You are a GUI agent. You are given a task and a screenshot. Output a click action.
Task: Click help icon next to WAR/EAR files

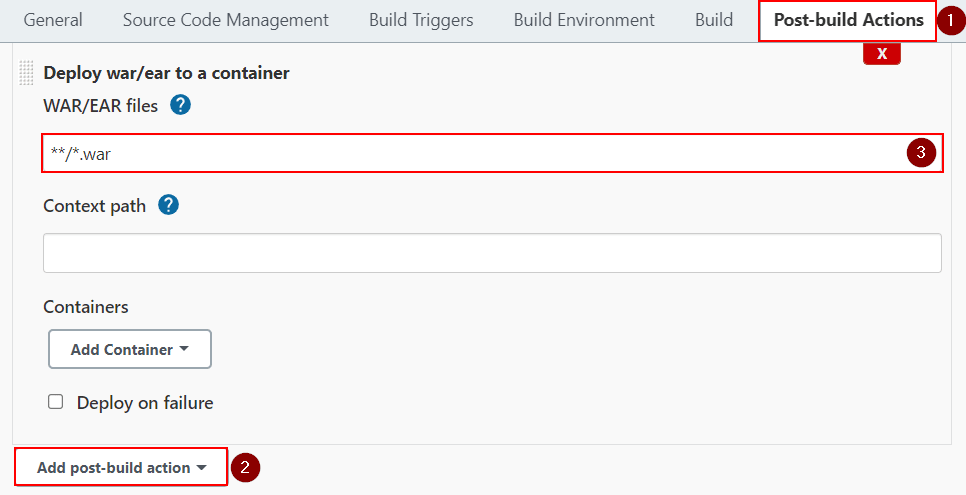[180, 105]
